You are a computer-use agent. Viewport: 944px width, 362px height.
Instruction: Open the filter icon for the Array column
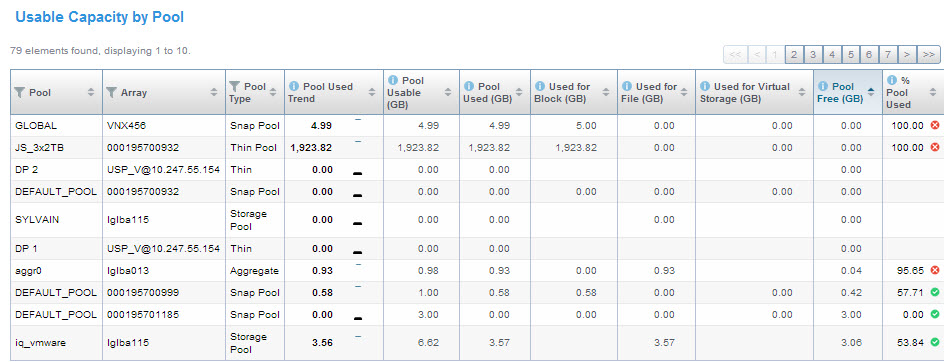coord(111,92)
